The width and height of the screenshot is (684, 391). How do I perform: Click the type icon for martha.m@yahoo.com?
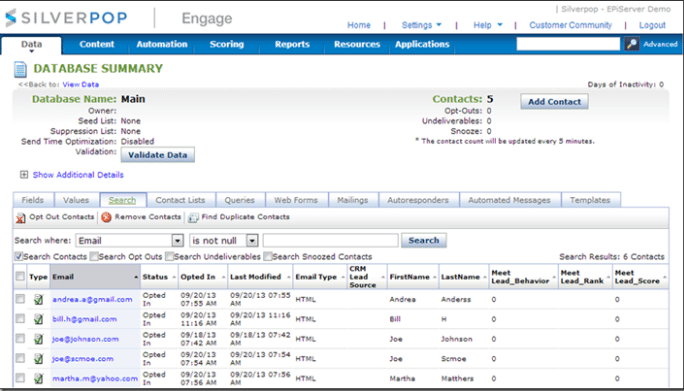click(38, 378)
